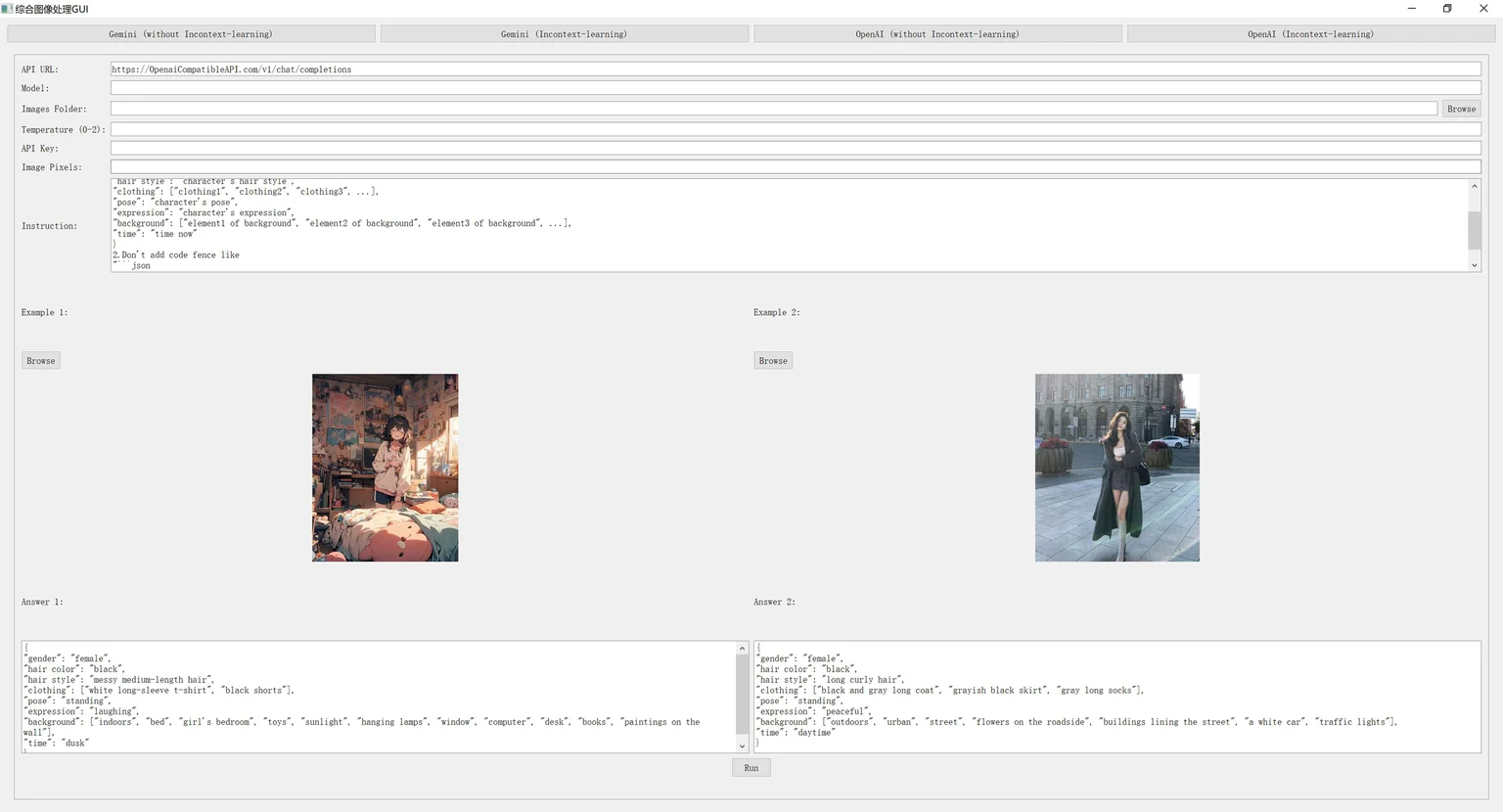
Task: Select the Example 2 street photo
Action: click(x=1117, y=468)
